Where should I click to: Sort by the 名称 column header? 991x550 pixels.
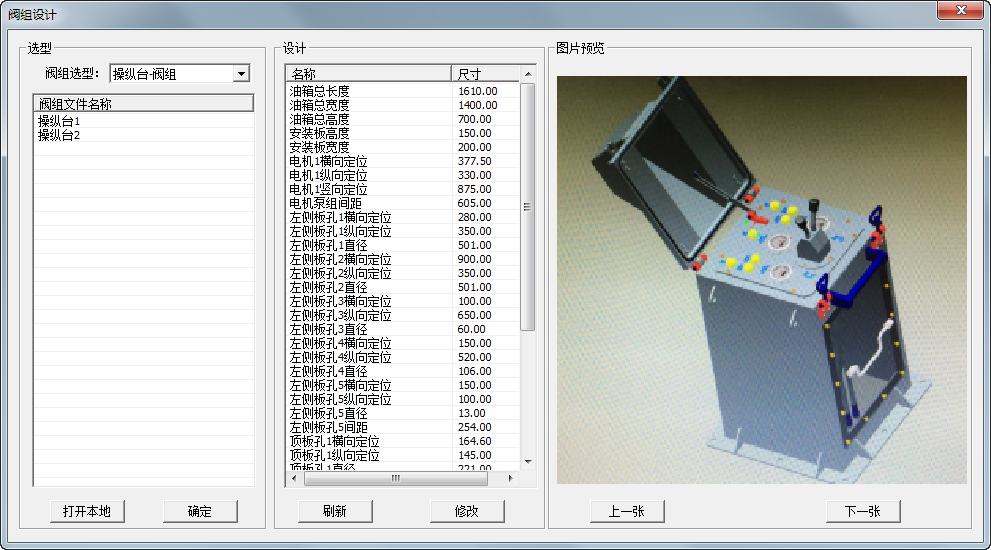[x=368, y=73]
